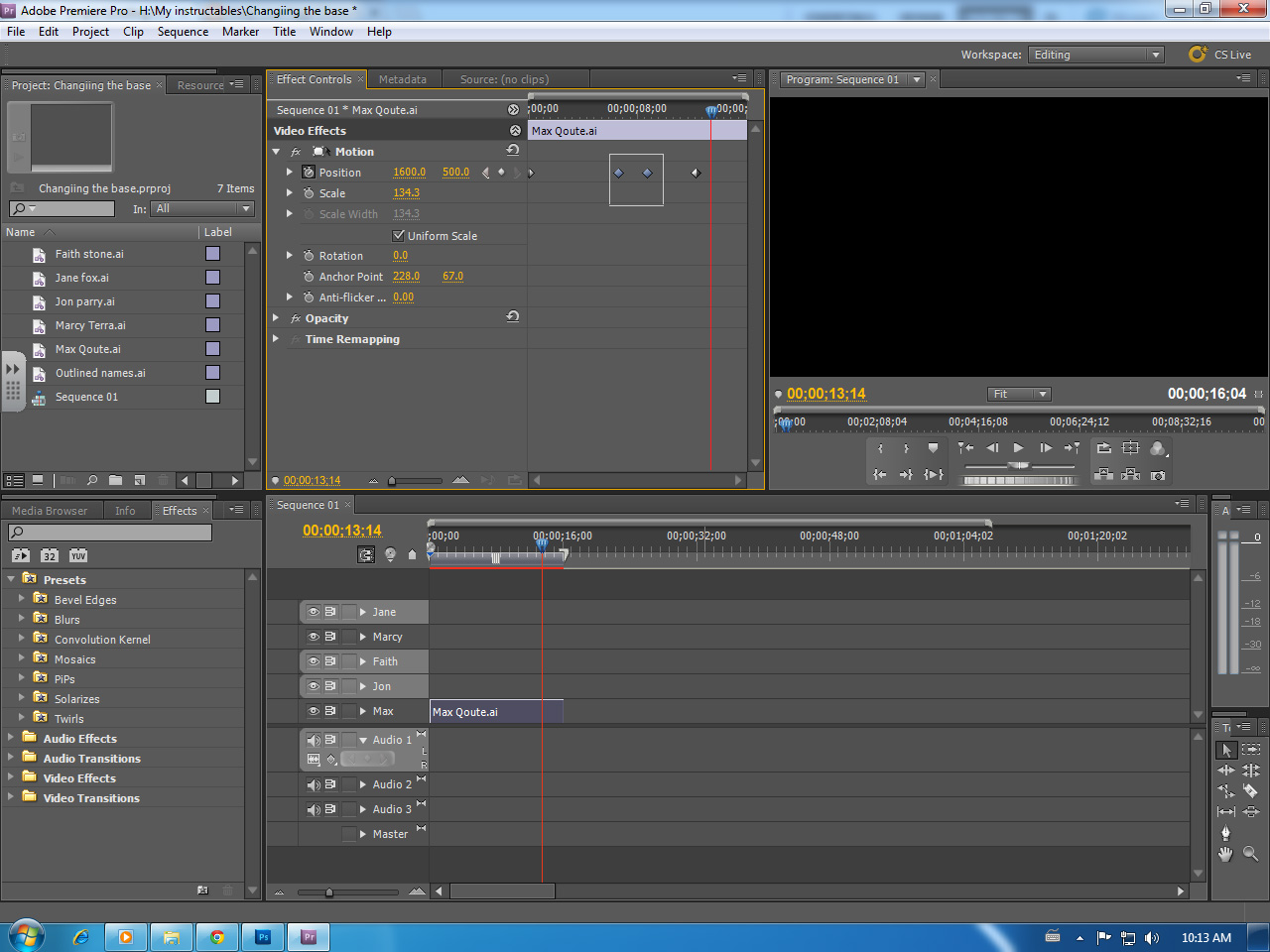Click the Export Frame camera icon

(x=1158, y=476)
